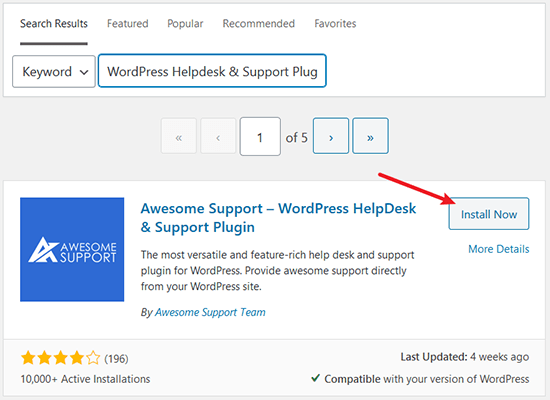Jump to the last results page
The width and height of the screenshot is (550, 400).
click(370, 136)
